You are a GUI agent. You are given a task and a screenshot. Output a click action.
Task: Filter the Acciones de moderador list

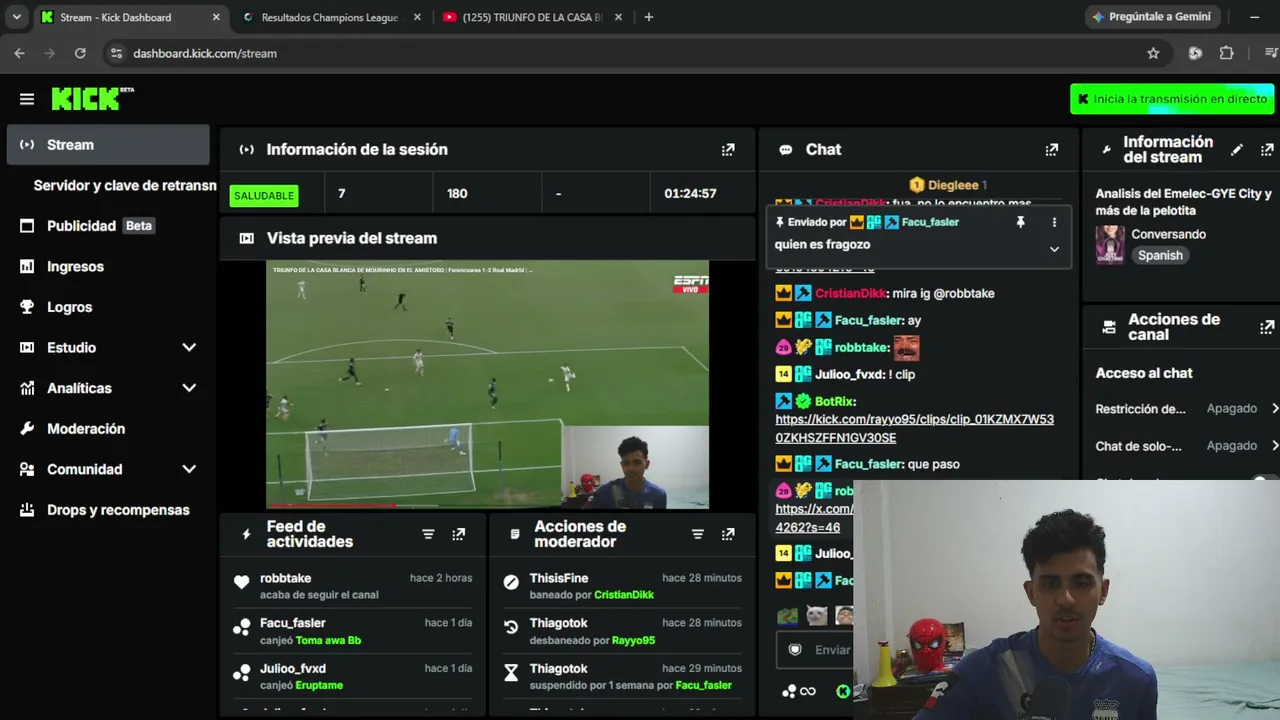tap(698, 534)
